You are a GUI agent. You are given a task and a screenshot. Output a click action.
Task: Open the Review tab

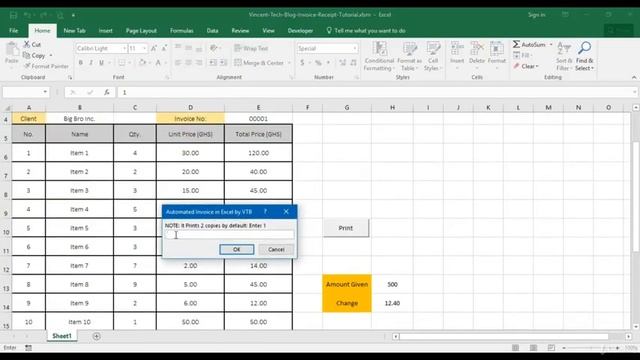coord(240,31)
